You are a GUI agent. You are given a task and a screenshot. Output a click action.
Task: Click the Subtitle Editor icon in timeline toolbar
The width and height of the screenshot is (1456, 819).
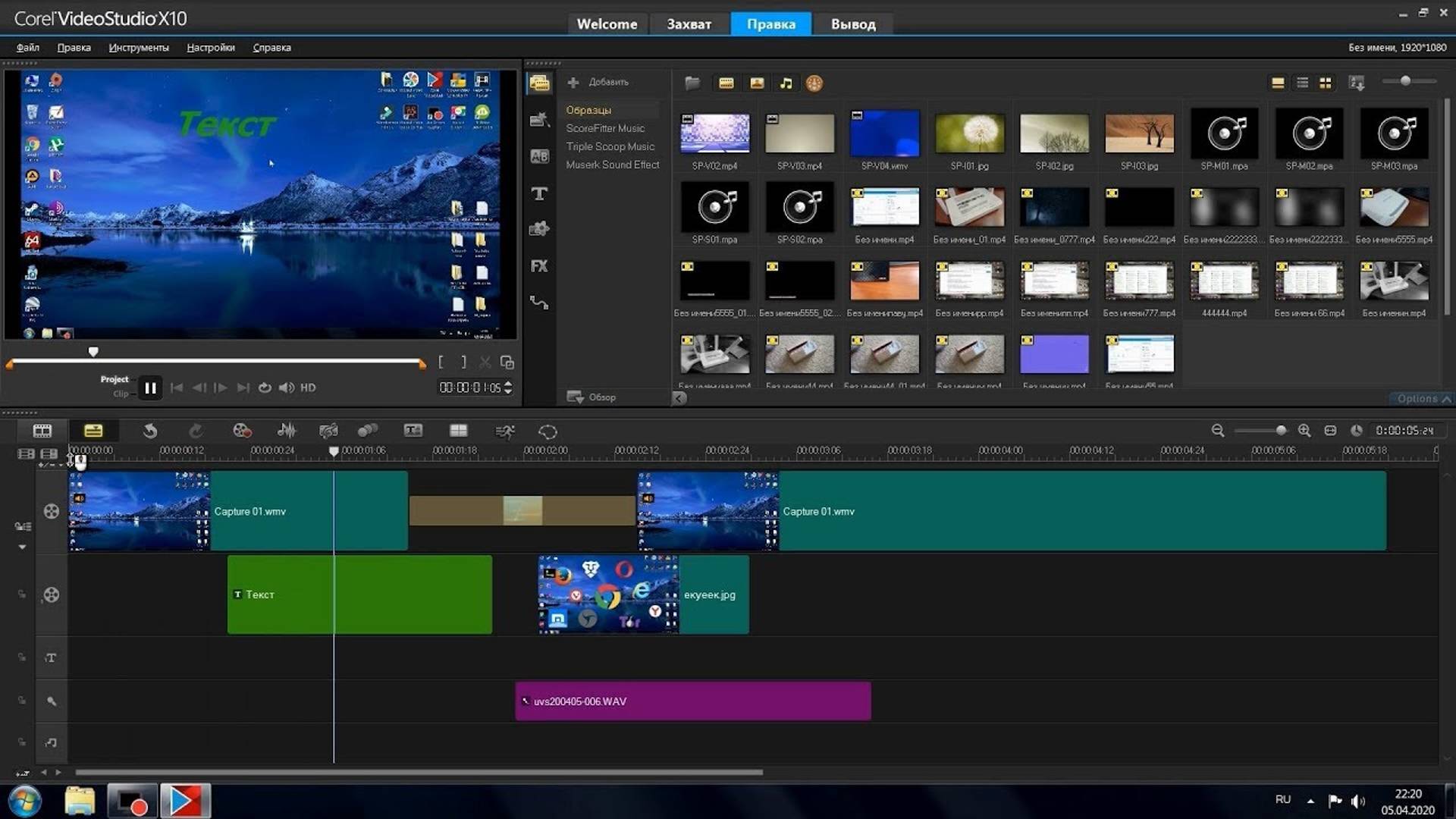(413, 430)
